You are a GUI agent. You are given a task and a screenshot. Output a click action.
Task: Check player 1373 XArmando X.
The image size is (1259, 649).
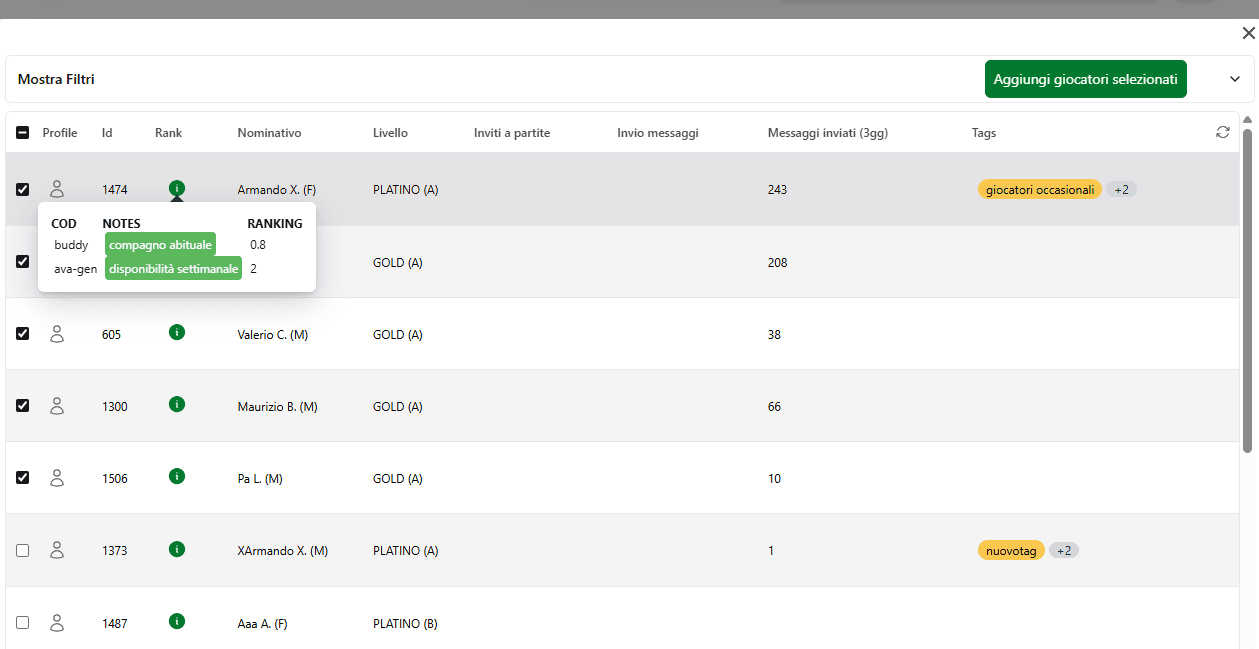(23, 550)
